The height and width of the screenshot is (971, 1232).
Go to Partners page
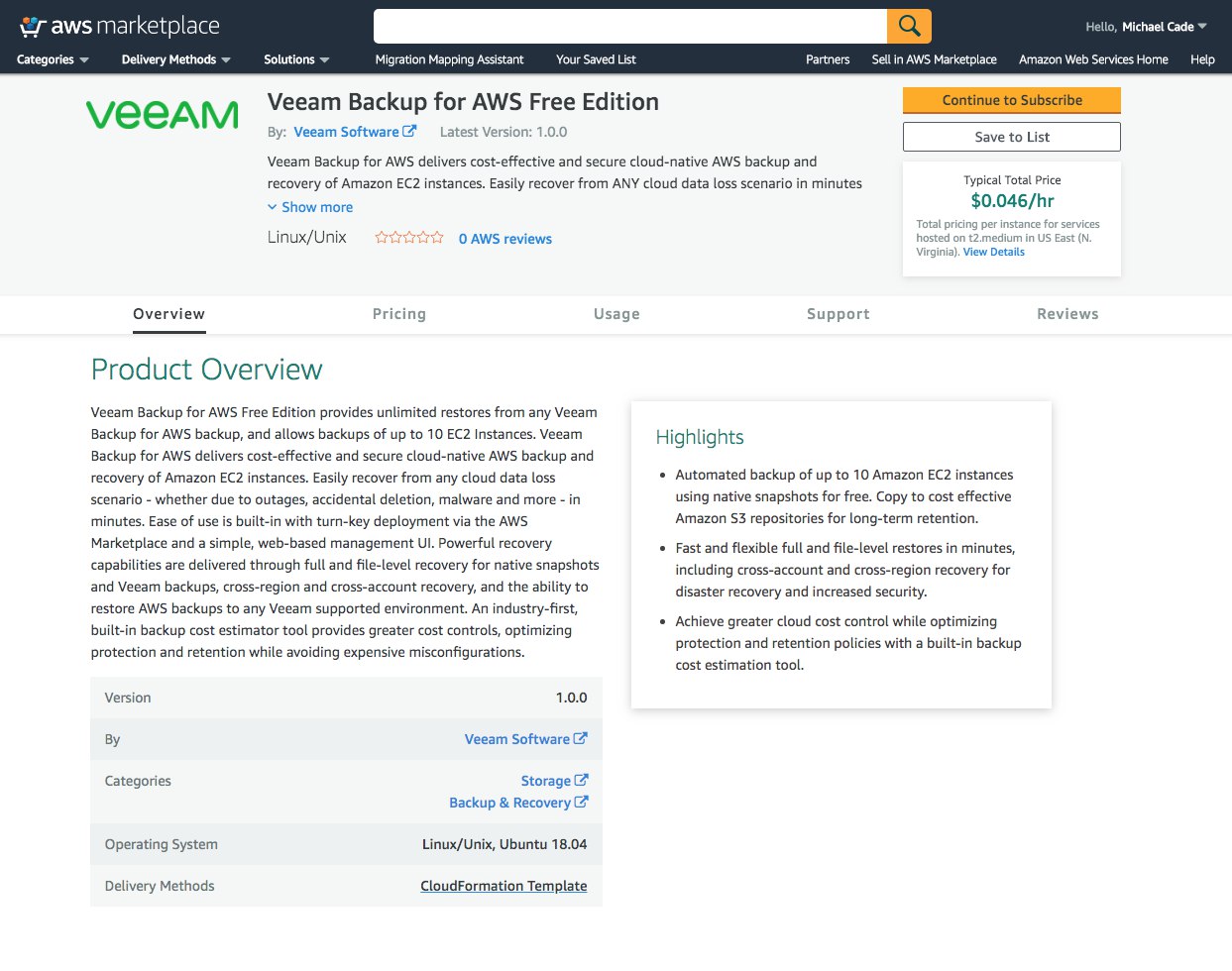[828, 59]
